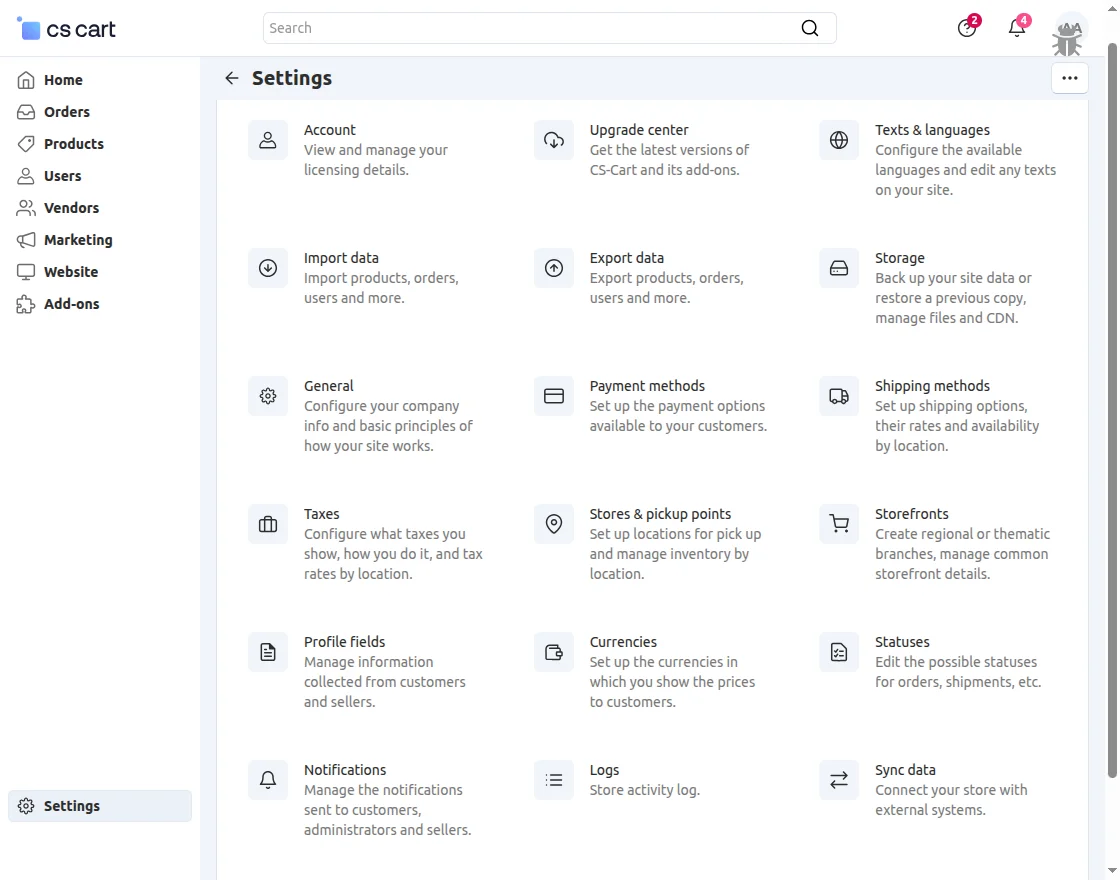
Task: Click the Texts & languages globe icon
Action: pyautogui.click(x=839, y=140)
